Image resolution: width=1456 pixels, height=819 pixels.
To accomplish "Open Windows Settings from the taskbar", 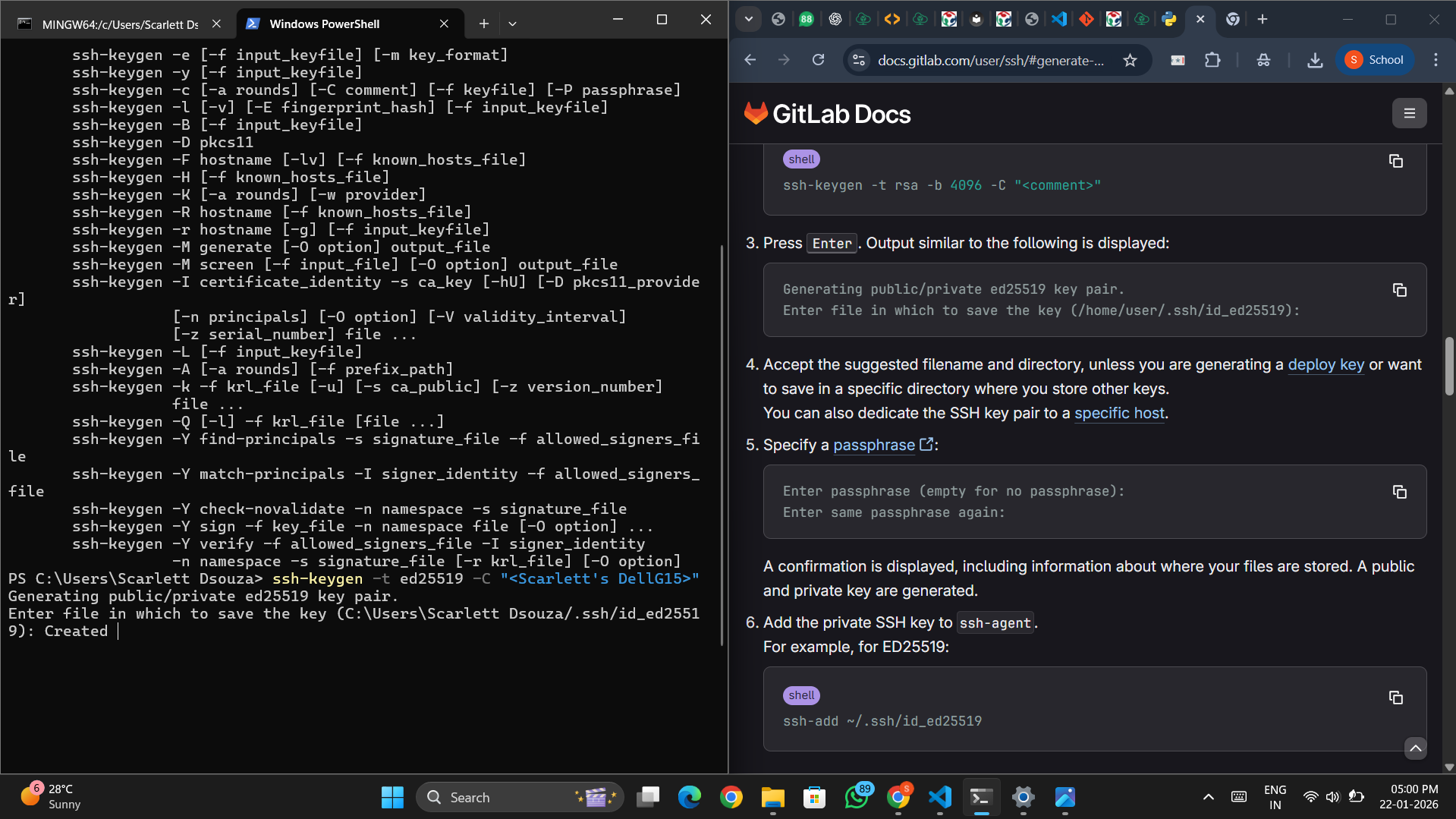I will pyautogui.click(x=1023, y=797).
